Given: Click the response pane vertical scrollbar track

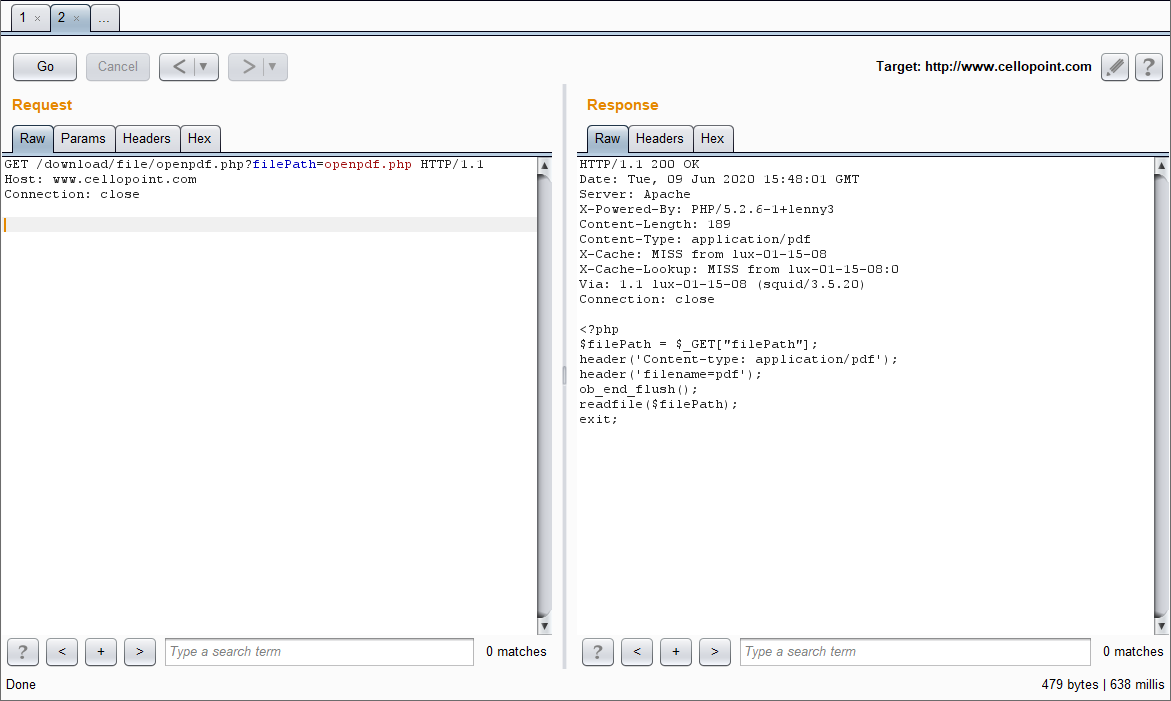Looking at the screenshot, I should tap(1161, 396).
